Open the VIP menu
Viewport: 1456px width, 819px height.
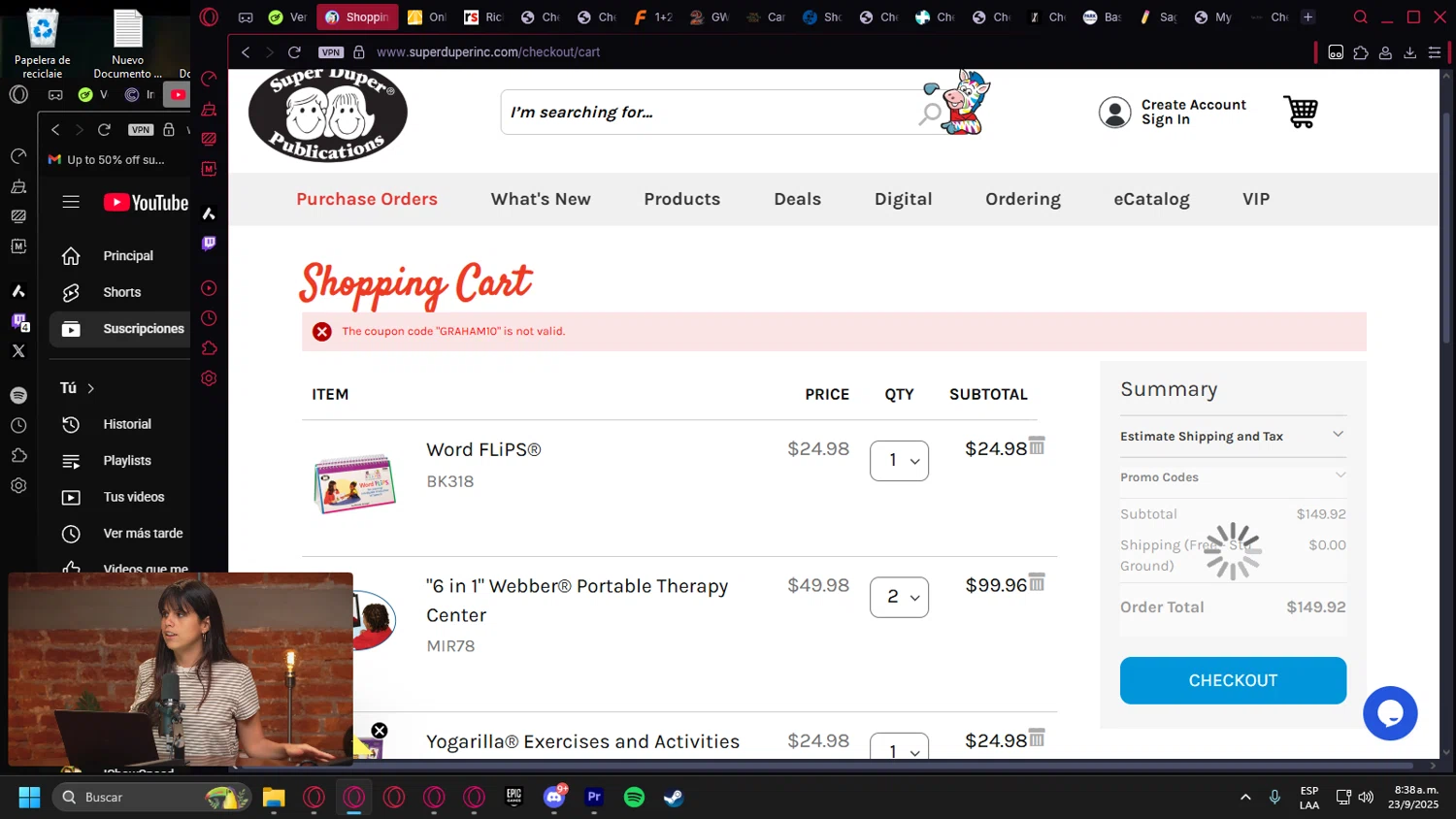click(x=1256, y=199)
